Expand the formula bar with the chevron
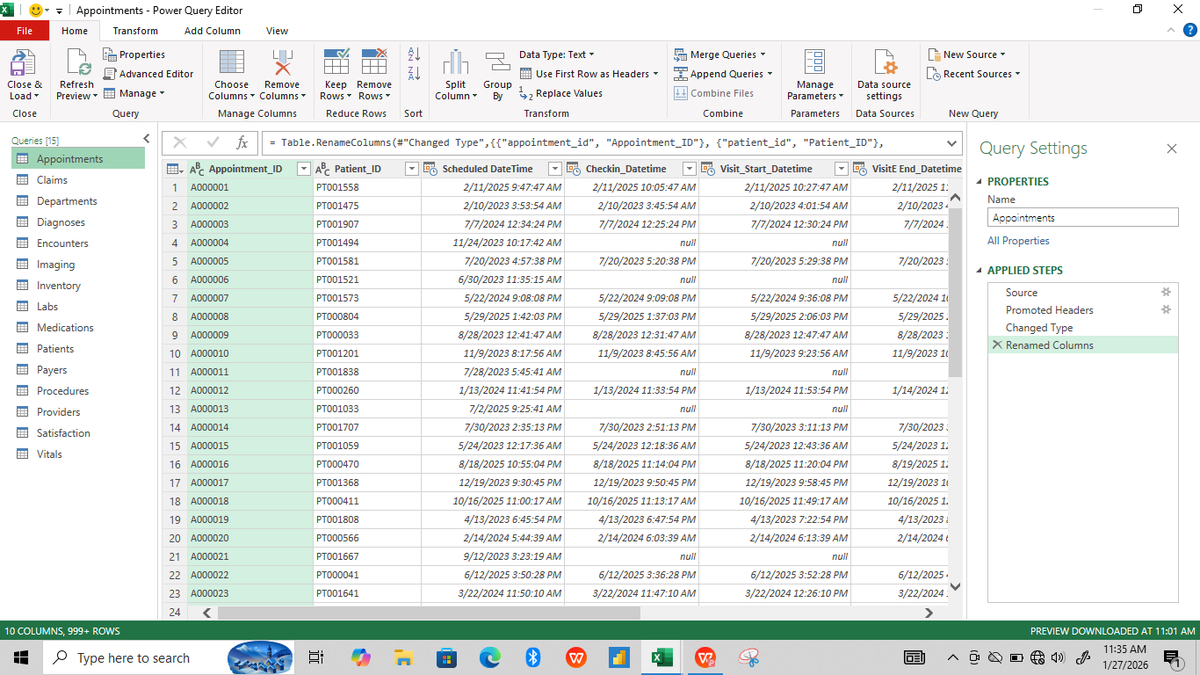This screenshot has height=675, width=1200. [x=950, y=143]
